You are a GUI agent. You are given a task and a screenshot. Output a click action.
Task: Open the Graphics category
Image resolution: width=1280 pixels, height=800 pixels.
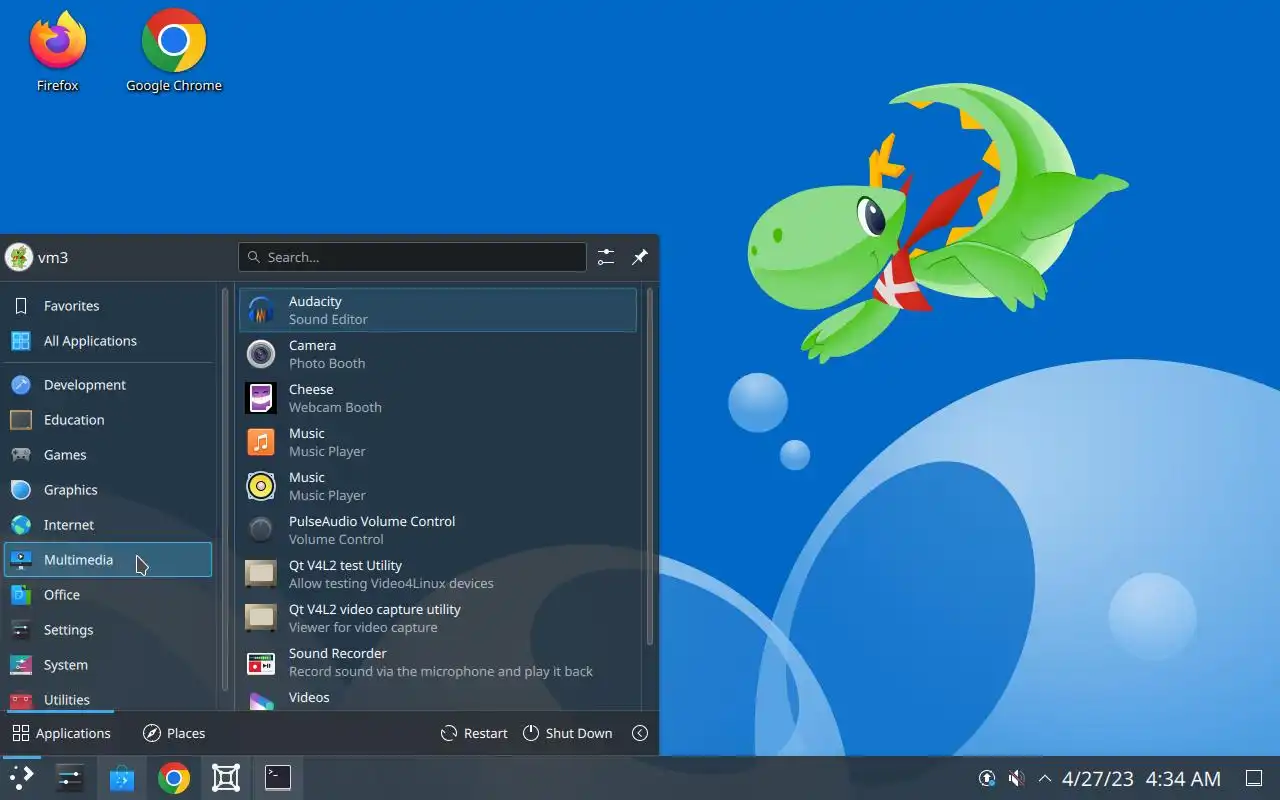click(x=108, y=490)
